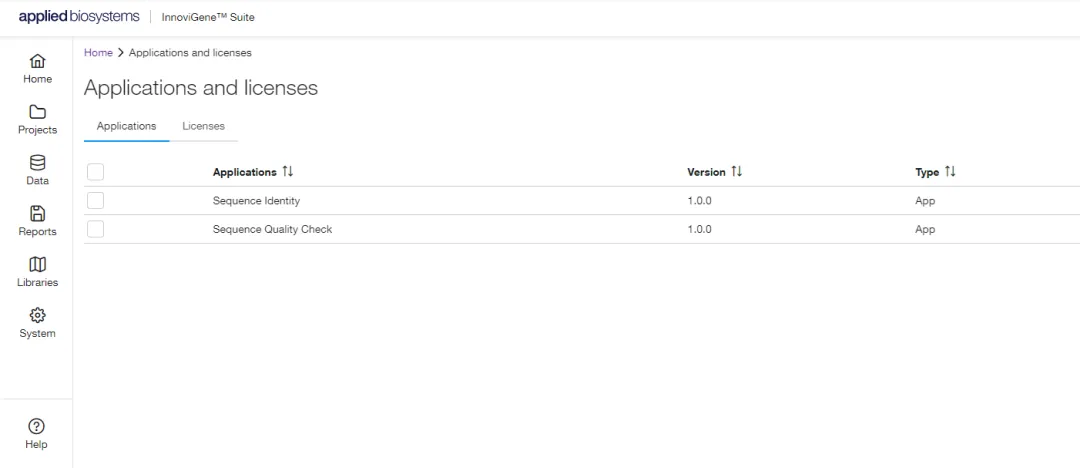Open the Home sidebar icon
Image resolution: width=1080 pixels, height=468 pixels.
tap(37, 61)
